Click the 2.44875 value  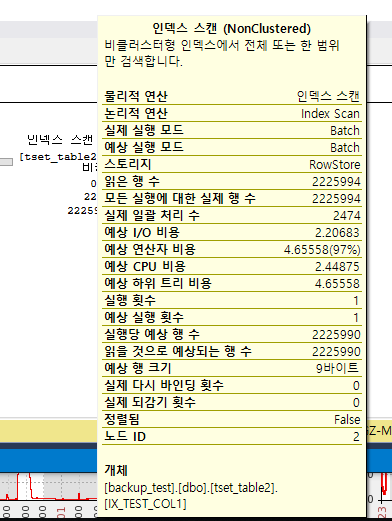tap(337, 267)
